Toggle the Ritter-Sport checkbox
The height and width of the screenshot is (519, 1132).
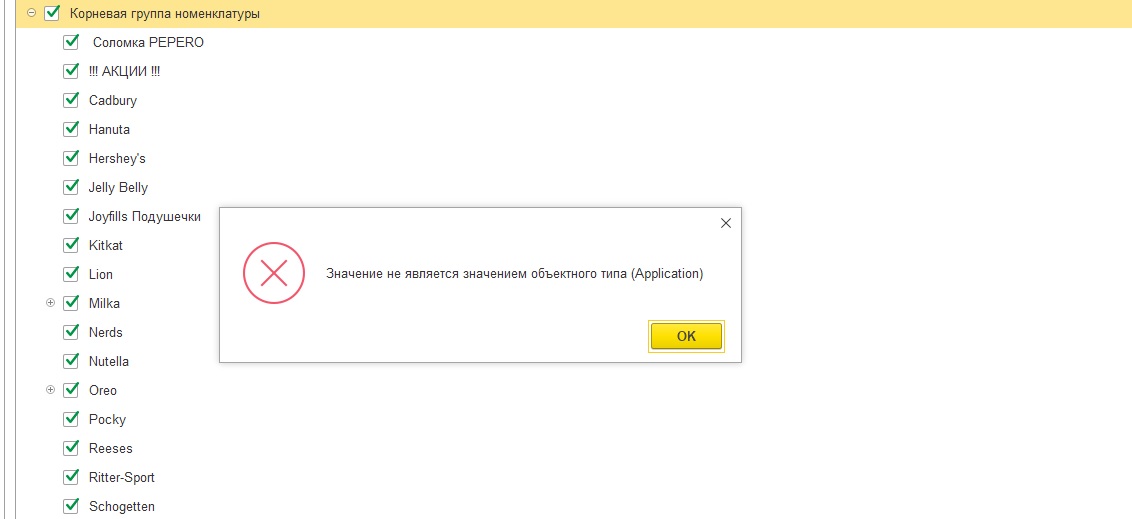click(71, 477)
